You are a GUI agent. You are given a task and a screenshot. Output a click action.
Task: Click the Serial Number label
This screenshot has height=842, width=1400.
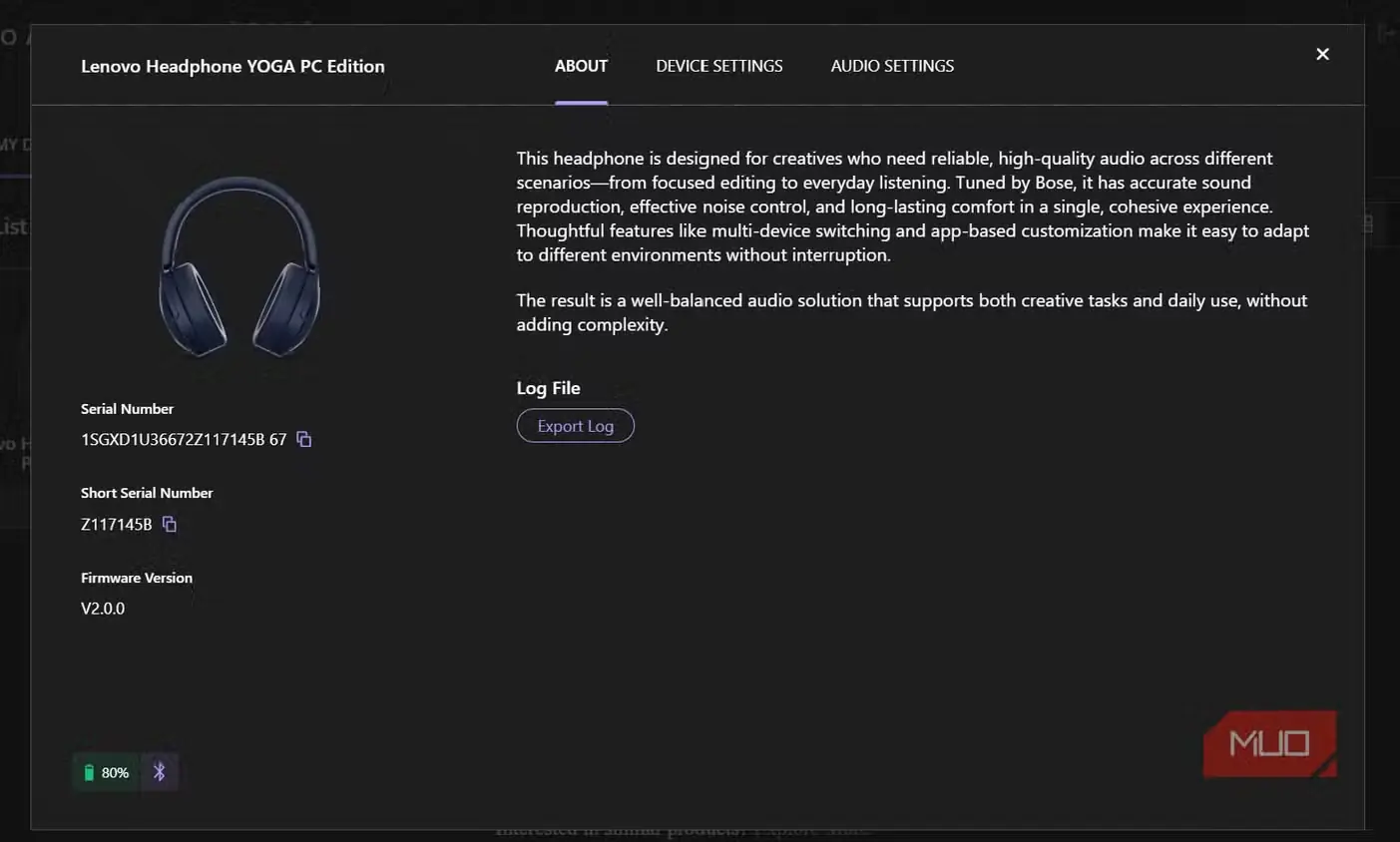127,409
